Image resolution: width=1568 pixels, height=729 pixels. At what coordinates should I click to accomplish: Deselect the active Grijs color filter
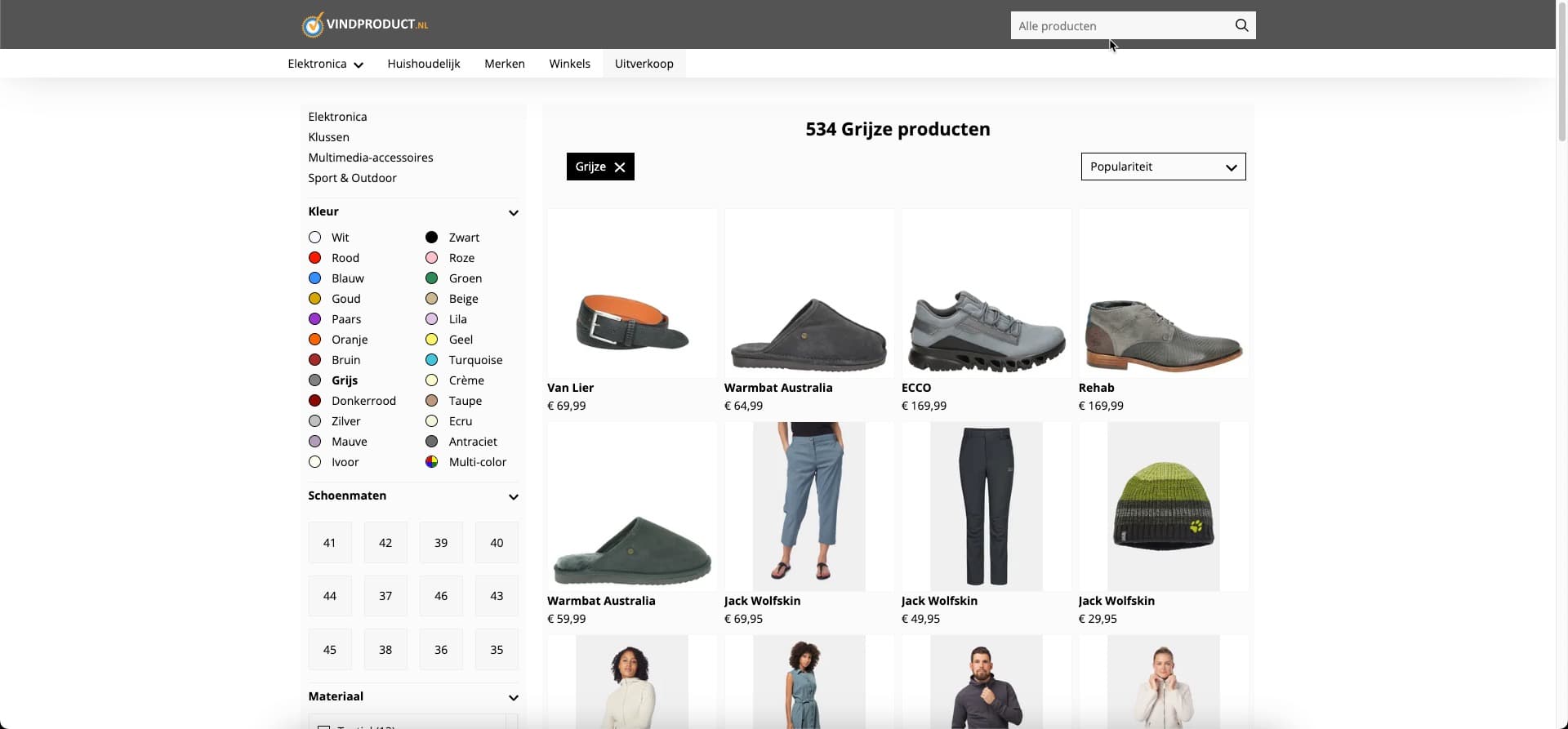[x=333, y=380]
